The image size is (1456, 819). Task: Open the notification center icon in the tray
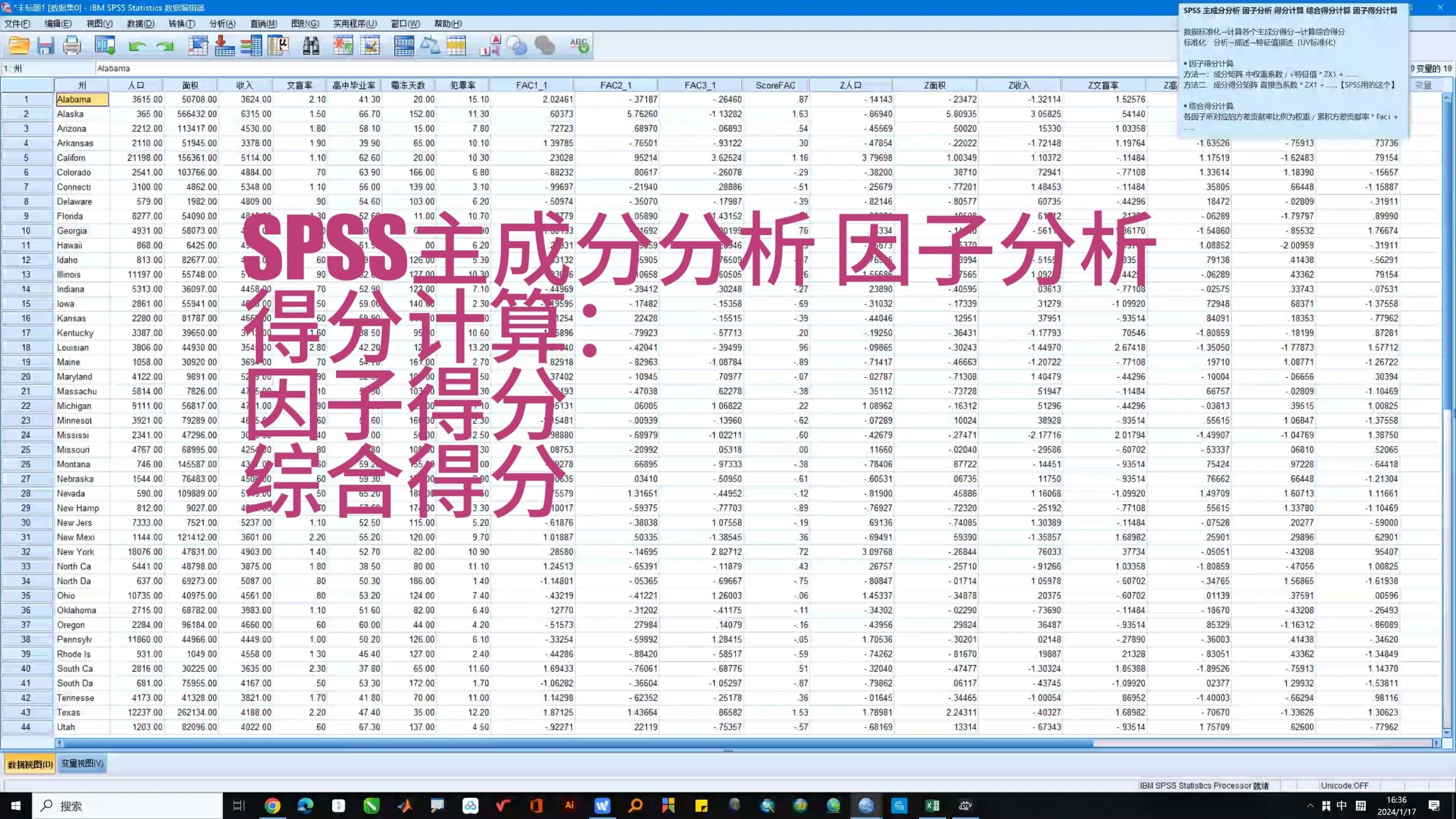tap(1434, 805)
